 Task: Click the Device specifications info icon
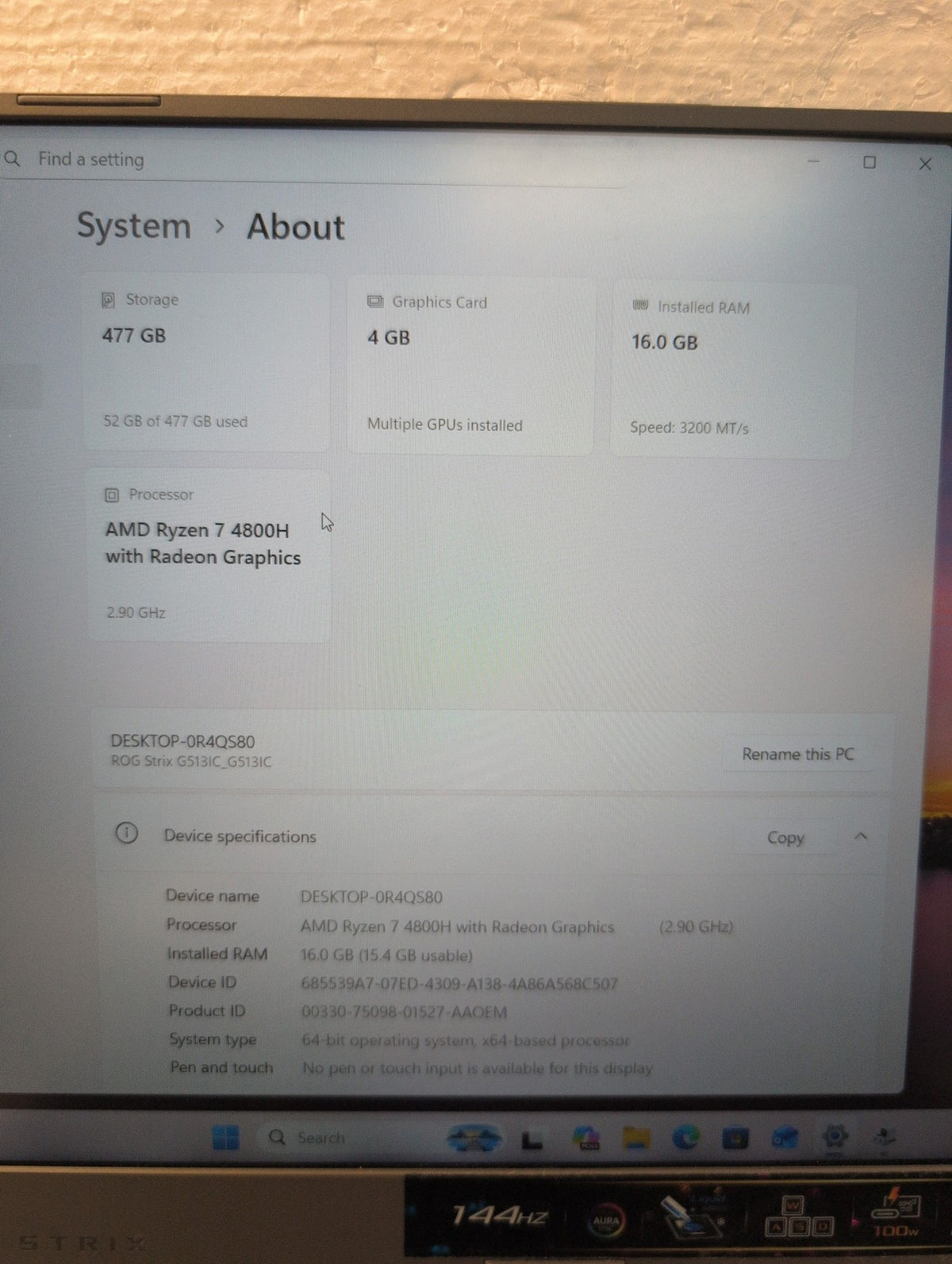126,833
